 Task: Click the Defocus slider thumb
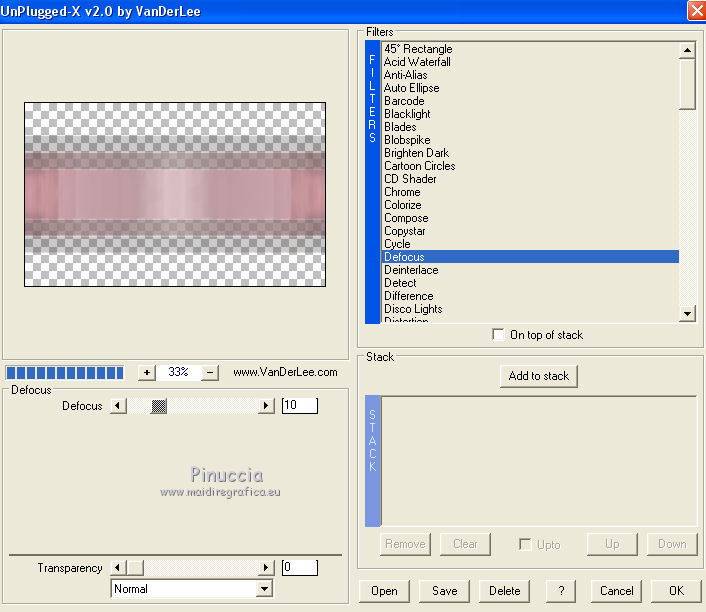[158, 406]
